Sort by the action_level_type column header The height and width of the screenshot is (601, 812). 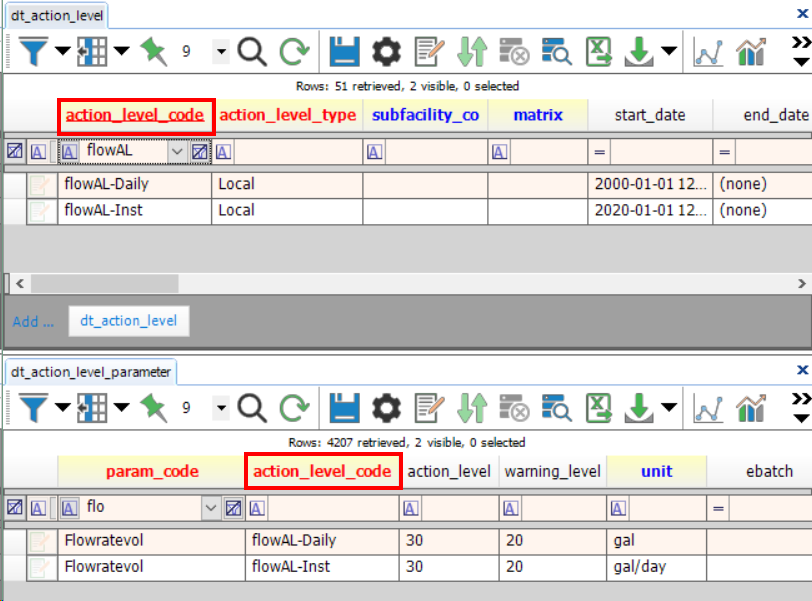tap(287, 115)
